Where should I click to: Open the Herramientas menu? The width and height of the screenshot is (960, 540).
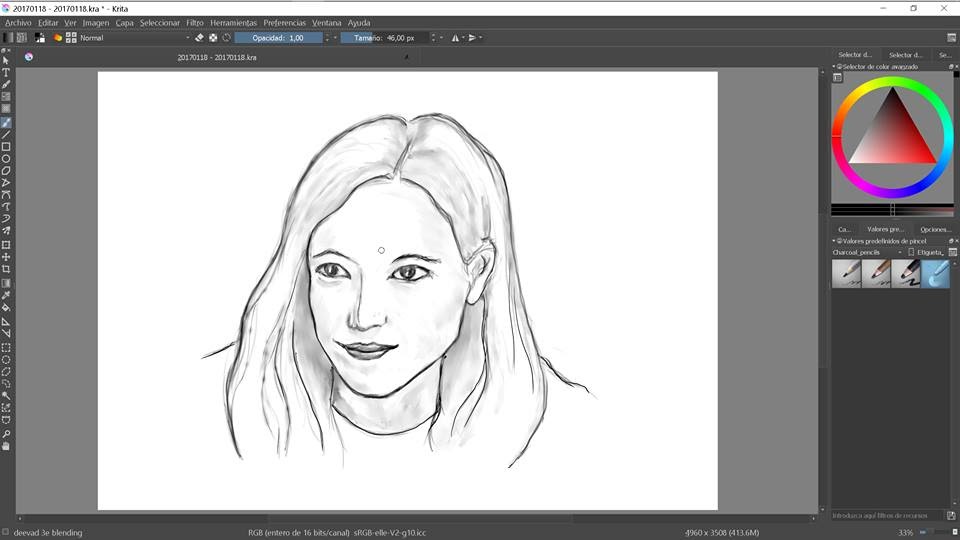[x=233, y=23]
